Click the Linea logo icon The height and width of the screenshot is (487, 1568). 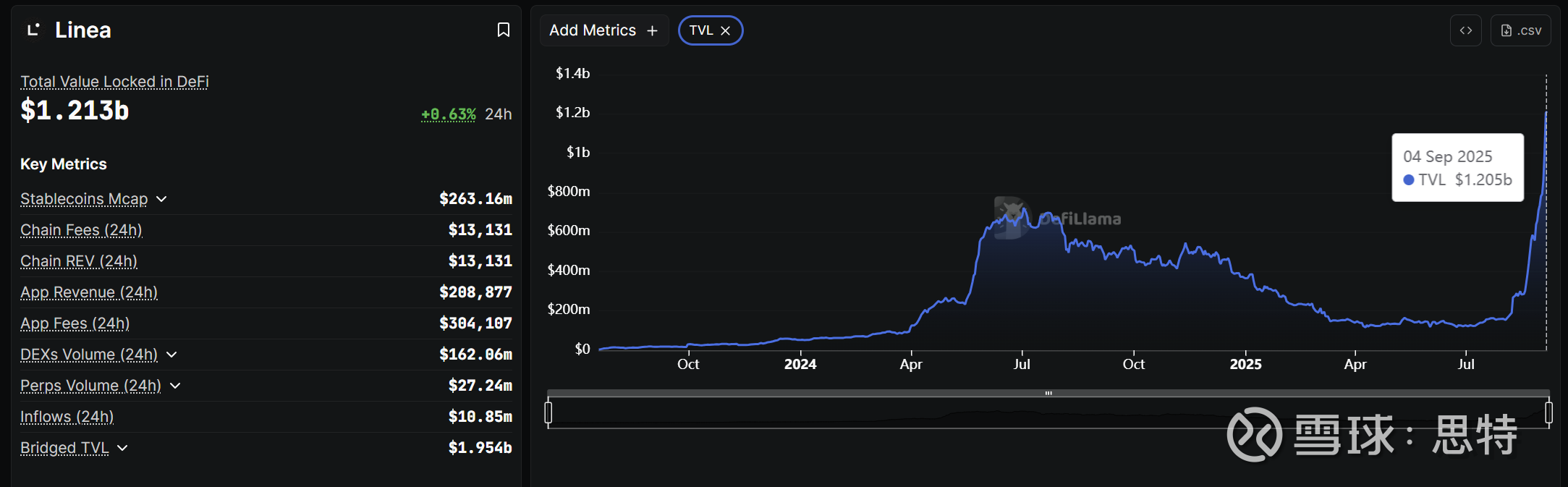click(x=33, y=30)
